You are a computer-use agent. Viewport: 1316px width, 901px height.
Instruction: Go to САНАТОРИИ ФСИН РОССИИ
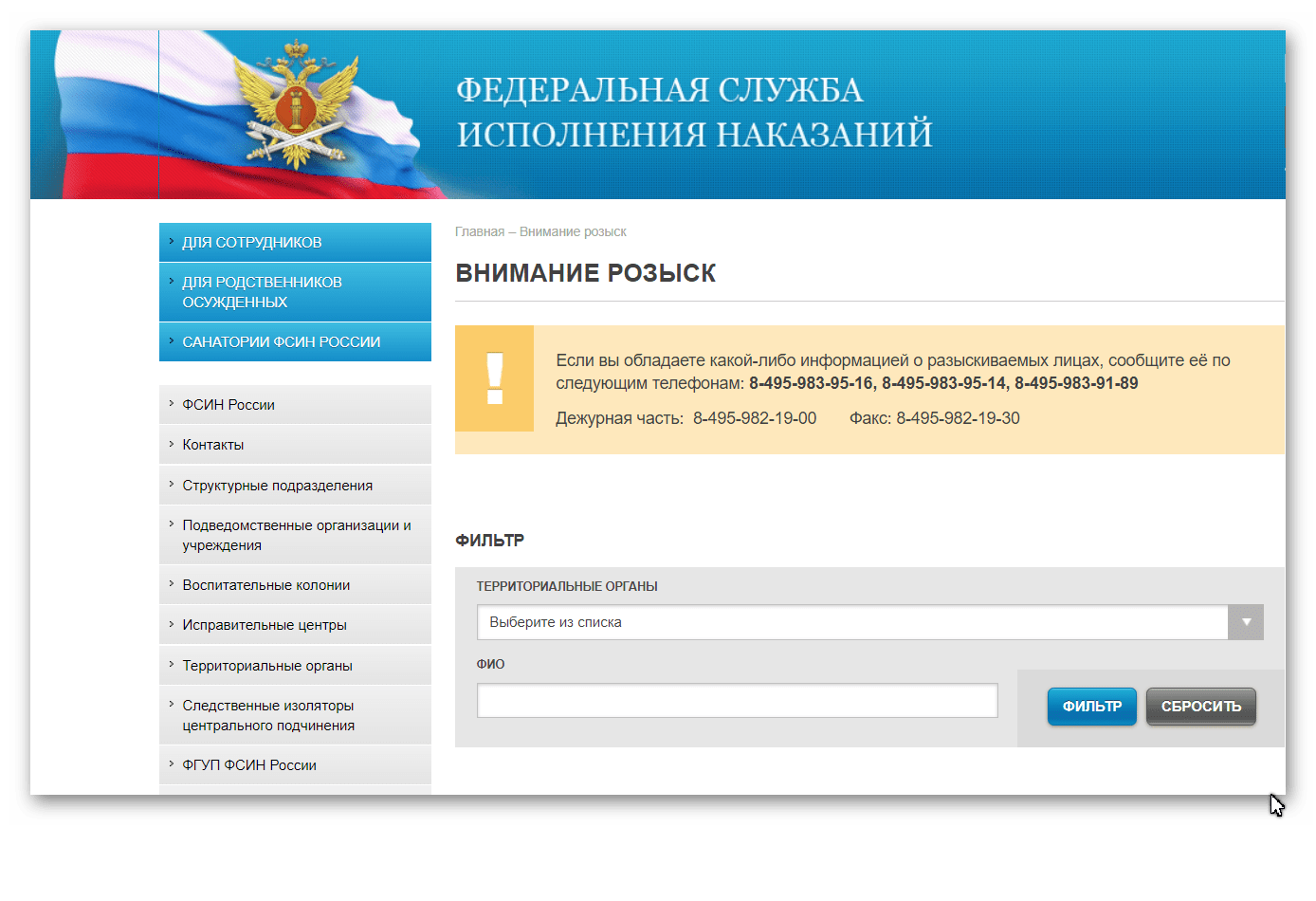295,342
